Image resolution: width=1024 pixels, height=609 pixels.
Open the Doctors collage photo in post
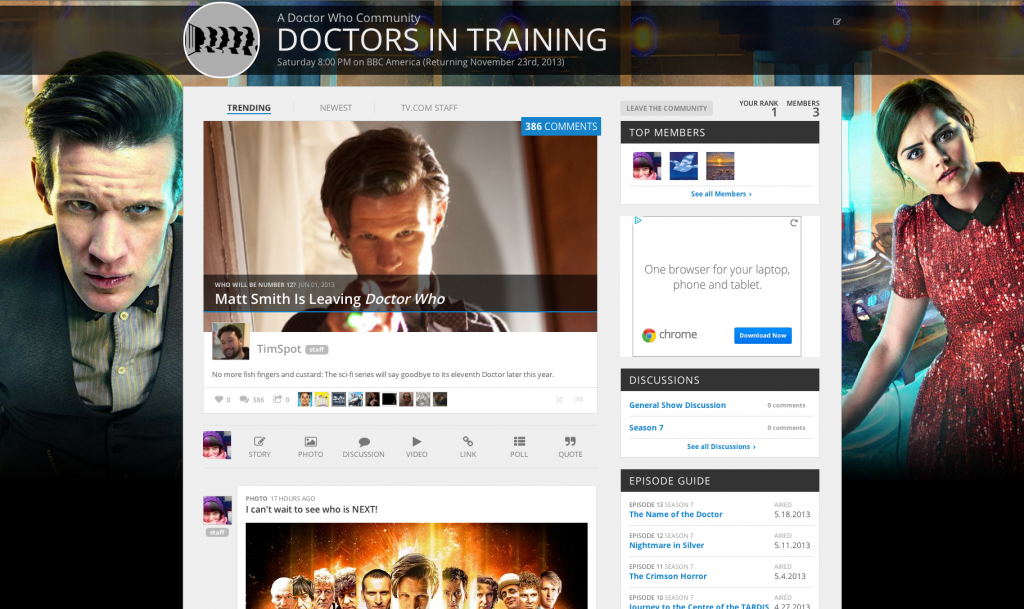click(x=417, y=566)
